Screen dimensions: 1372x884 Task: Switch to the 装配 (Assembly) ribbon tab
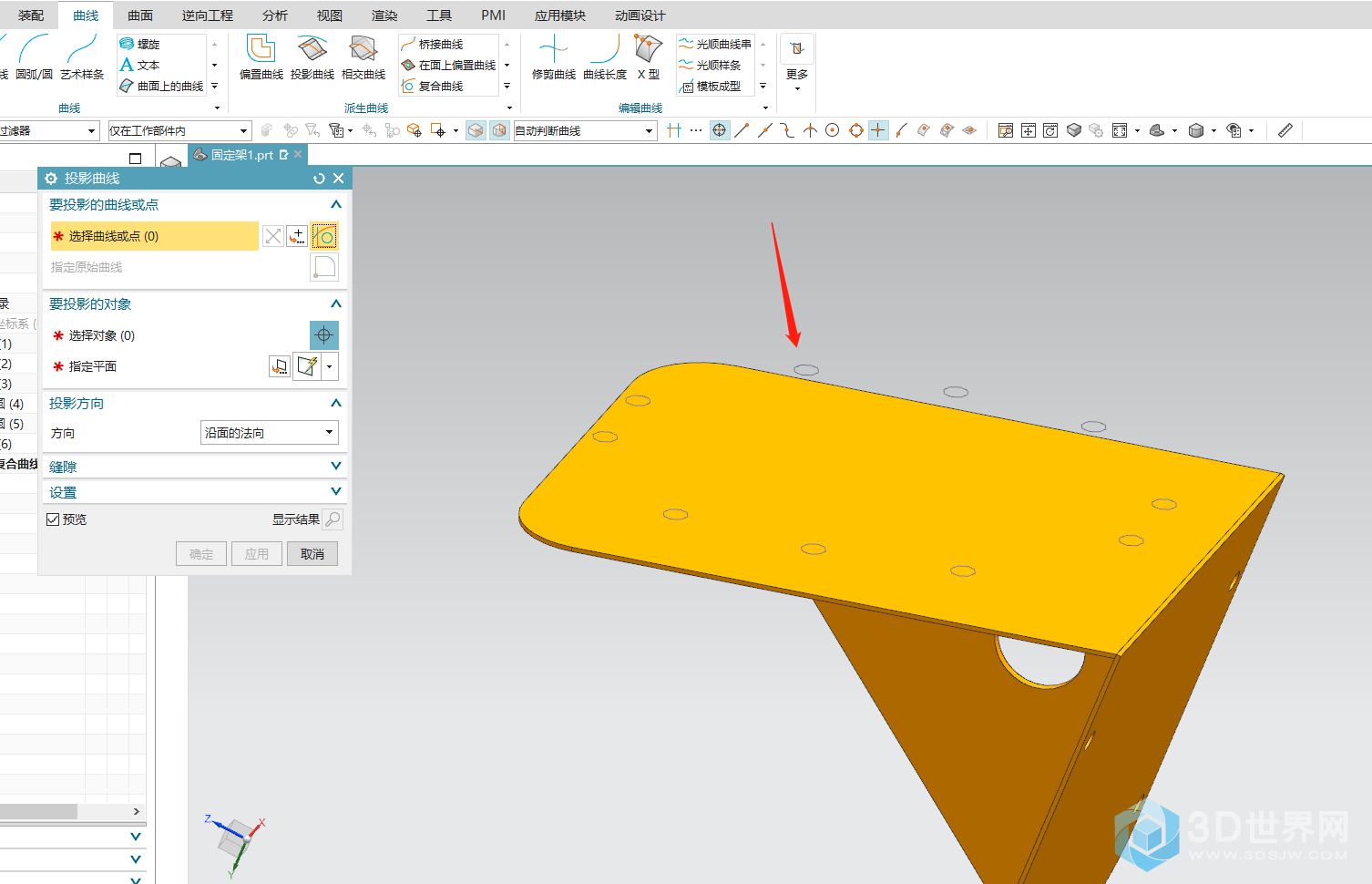click(x=31, y=15)
